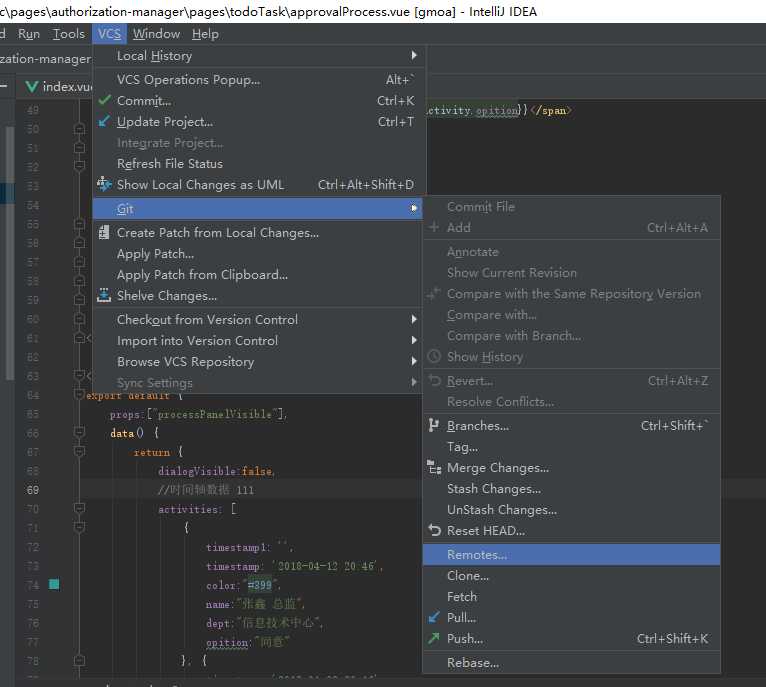Collapse the code fold marker at line 70
Image resolution: width=766 pixels, height=687 pixels.
tap(79, 508)
